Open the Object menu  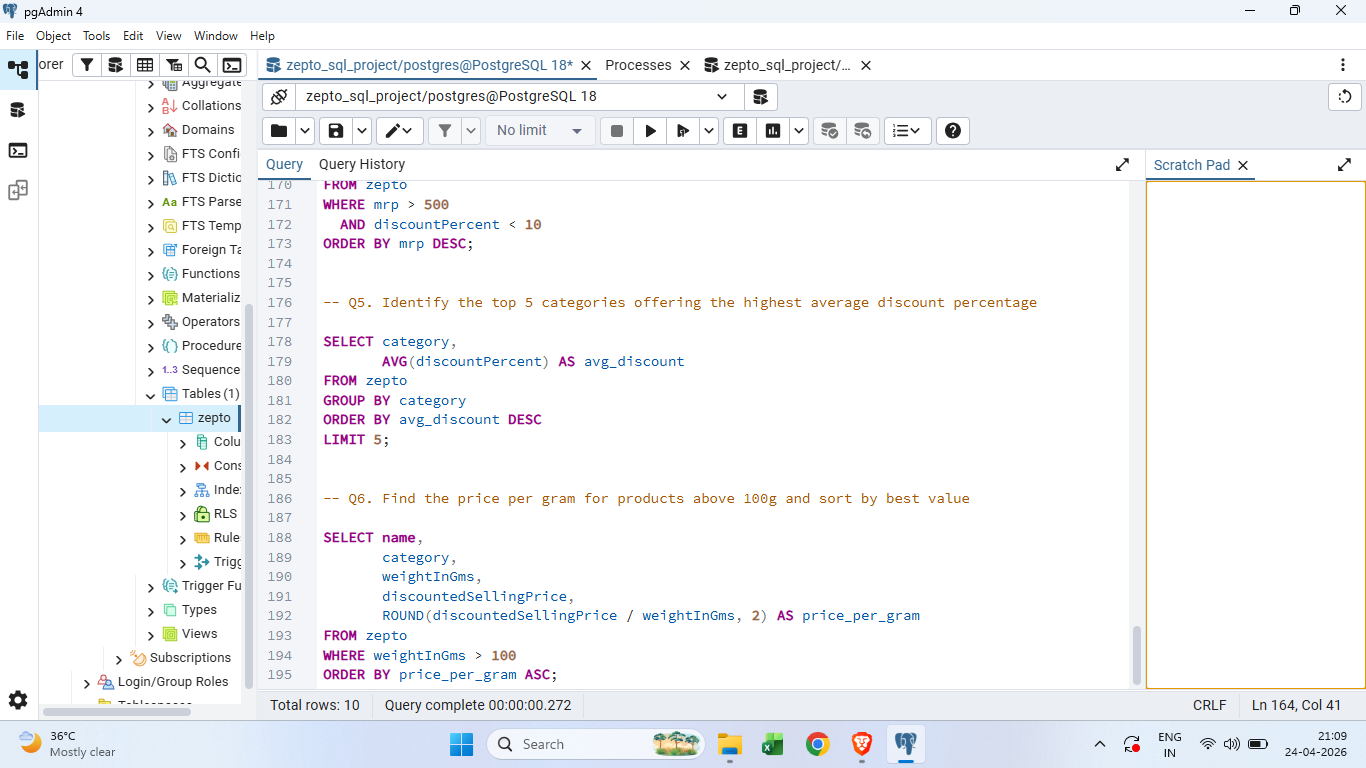53,35
